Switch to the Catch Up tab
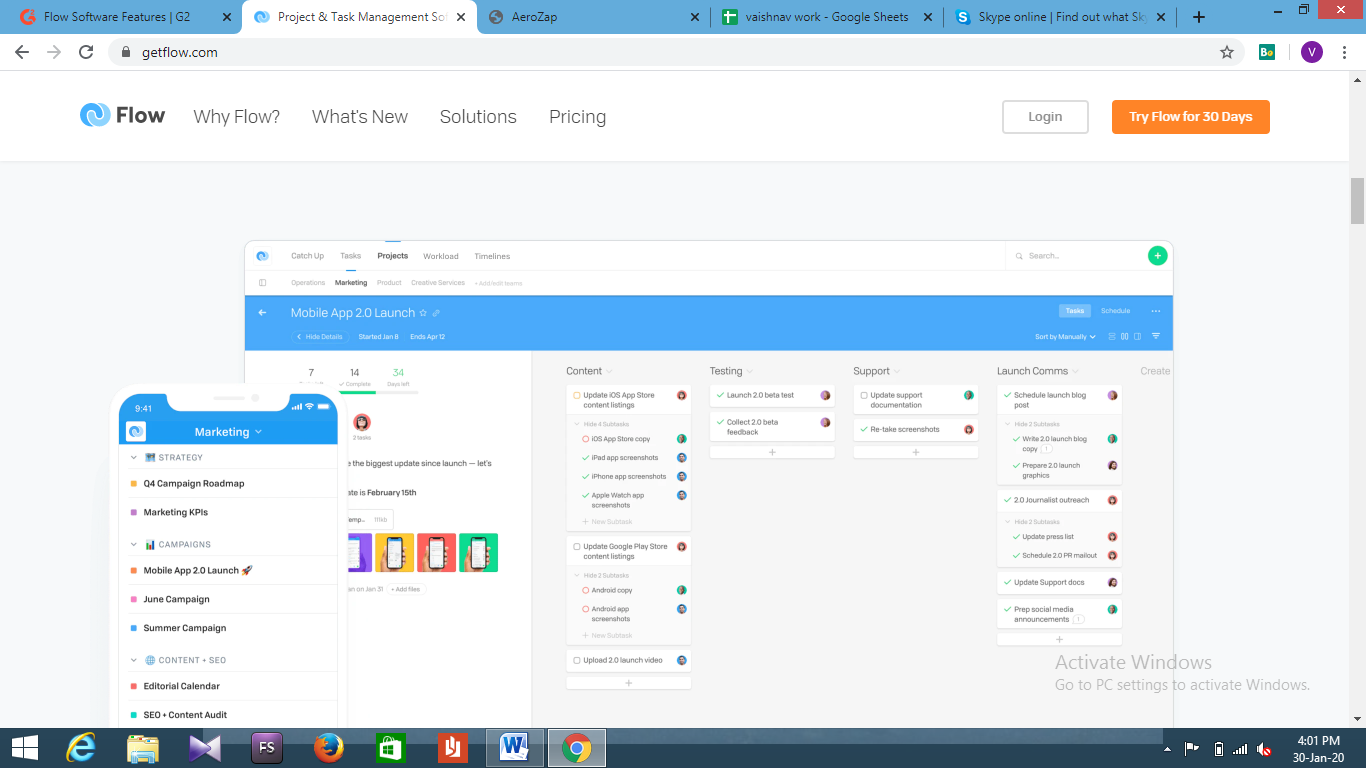Screen dimensions: 1366x768 [x=307, y=256]
